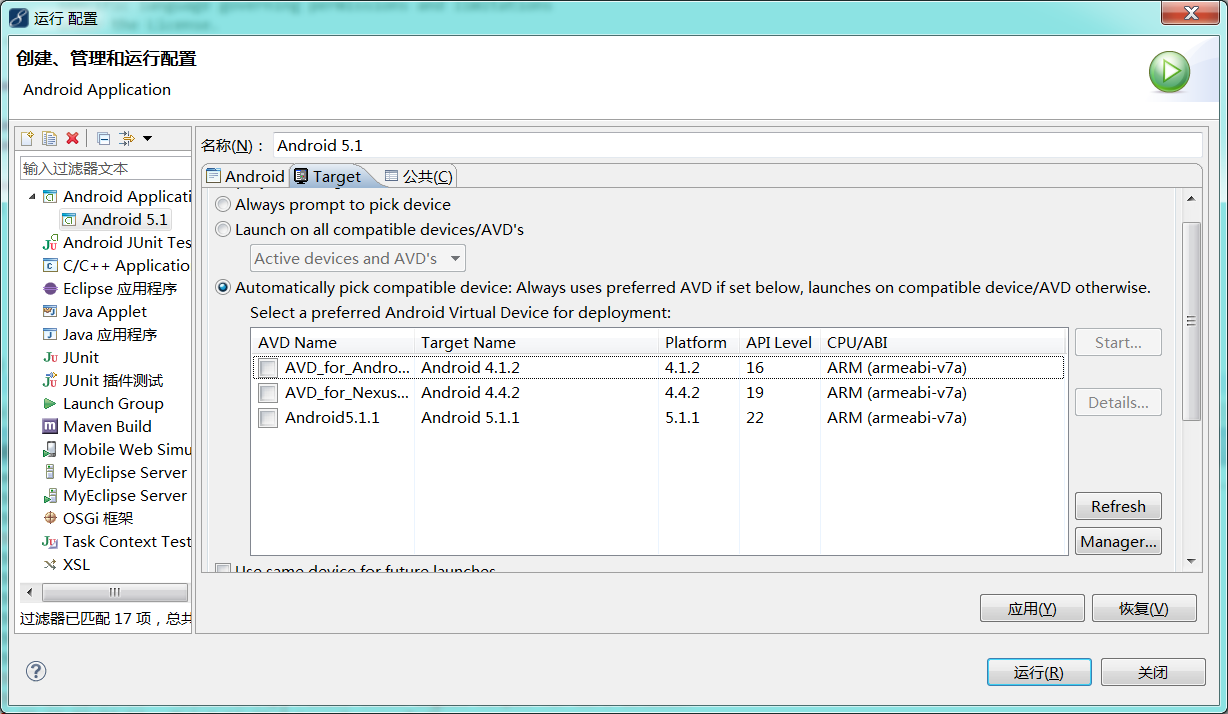Click the 恢复(V) revert button
Screen dimensions: 1228x714
[1144, 608]
